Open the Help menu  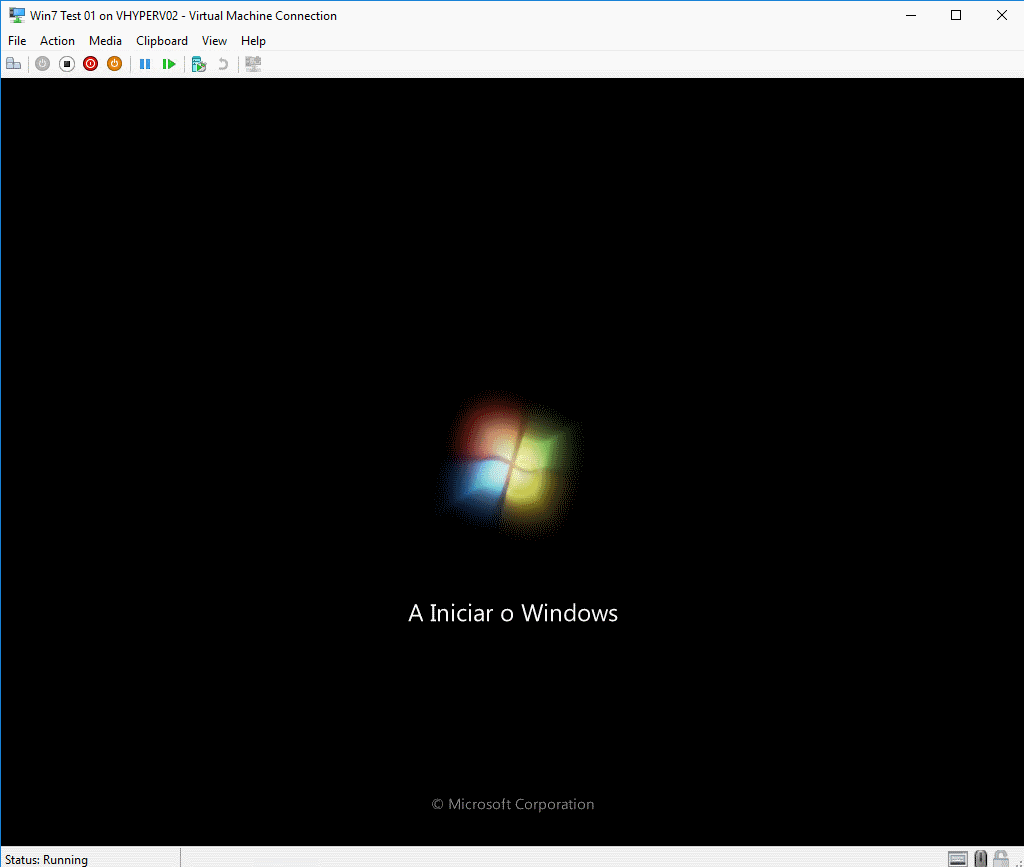(253, 40)
